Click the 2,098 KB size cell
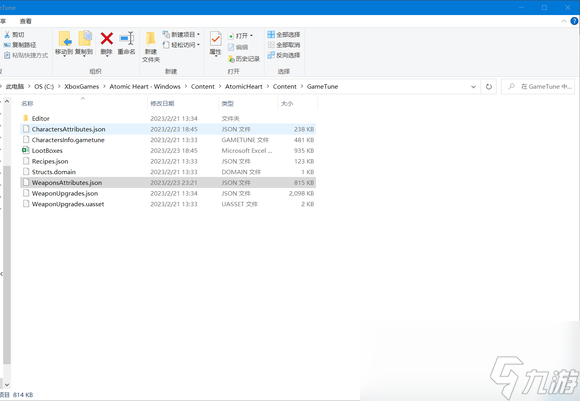Screen dimensions: 580x401 301,193
